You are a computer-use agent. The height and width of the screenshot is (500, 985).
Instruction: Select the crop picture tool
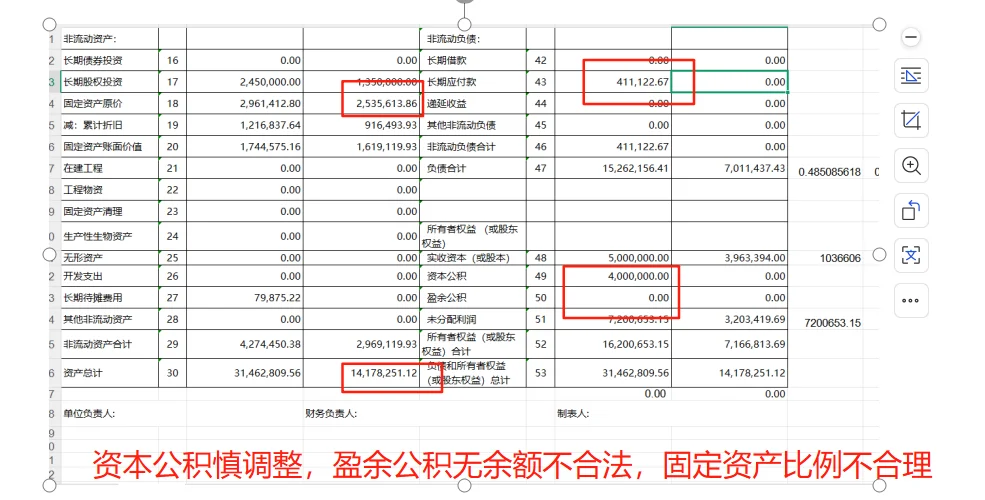pyautogui.click(x=911, y=120)
